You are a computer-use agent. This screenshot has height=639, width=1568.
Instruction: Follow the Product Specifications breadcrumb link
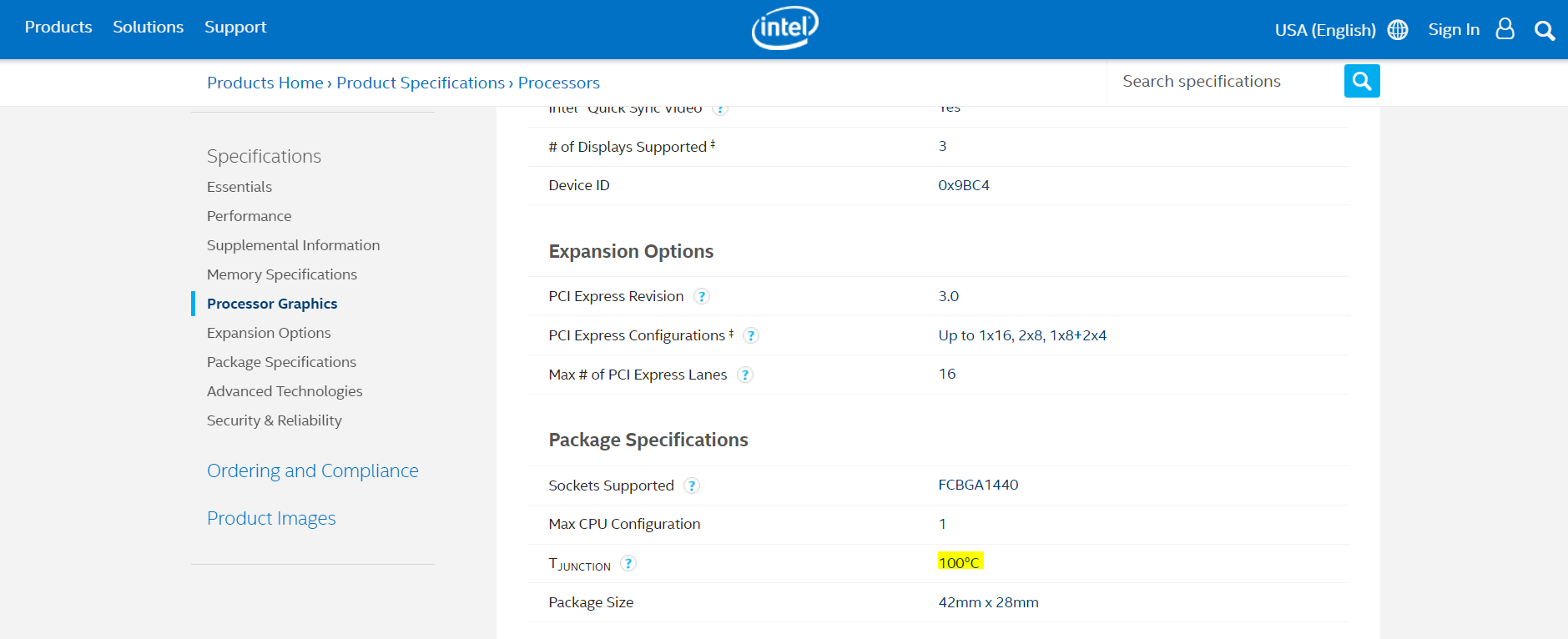tap(421, 83)
